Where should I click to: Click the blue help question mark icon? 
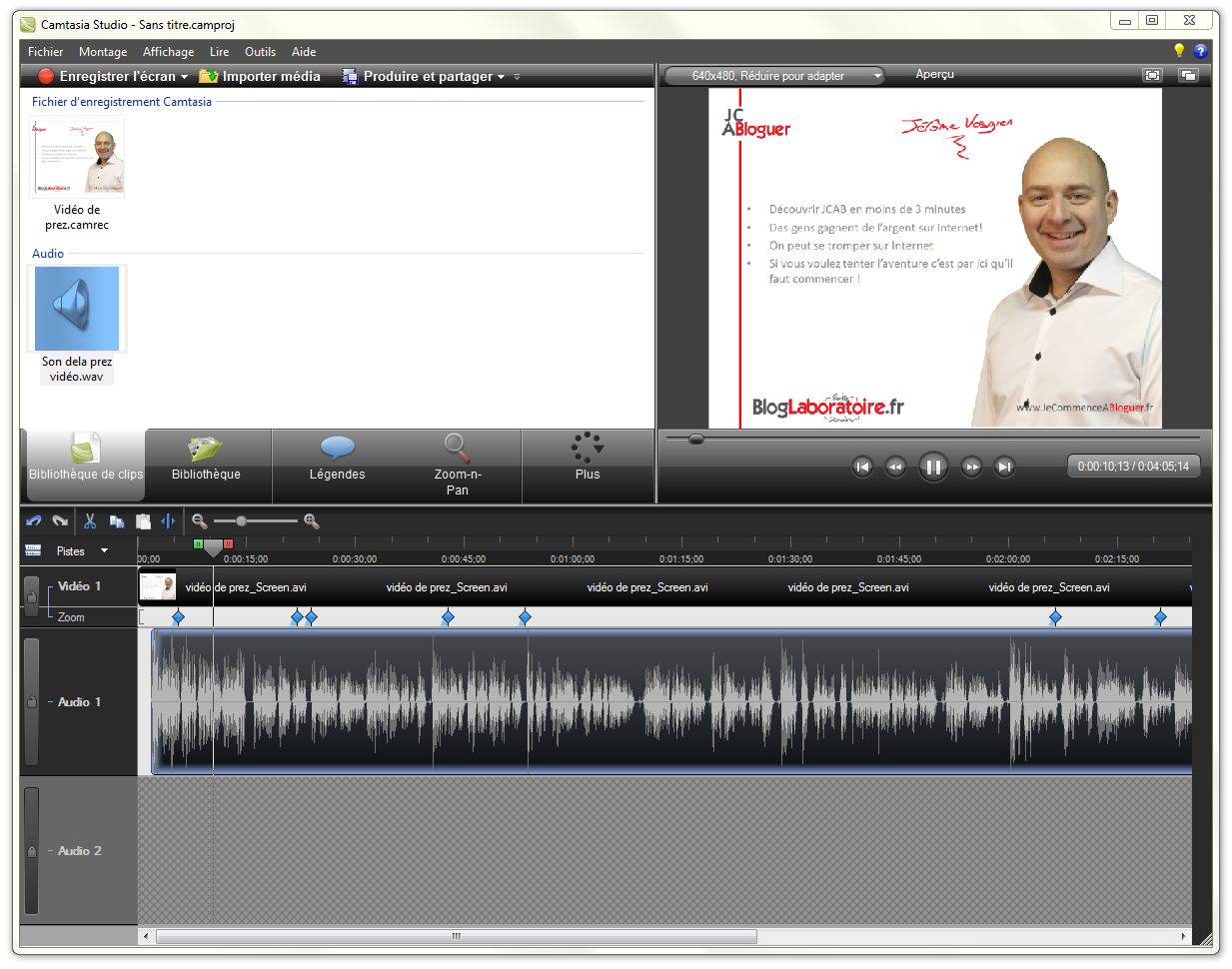(x=1200, y=51)
